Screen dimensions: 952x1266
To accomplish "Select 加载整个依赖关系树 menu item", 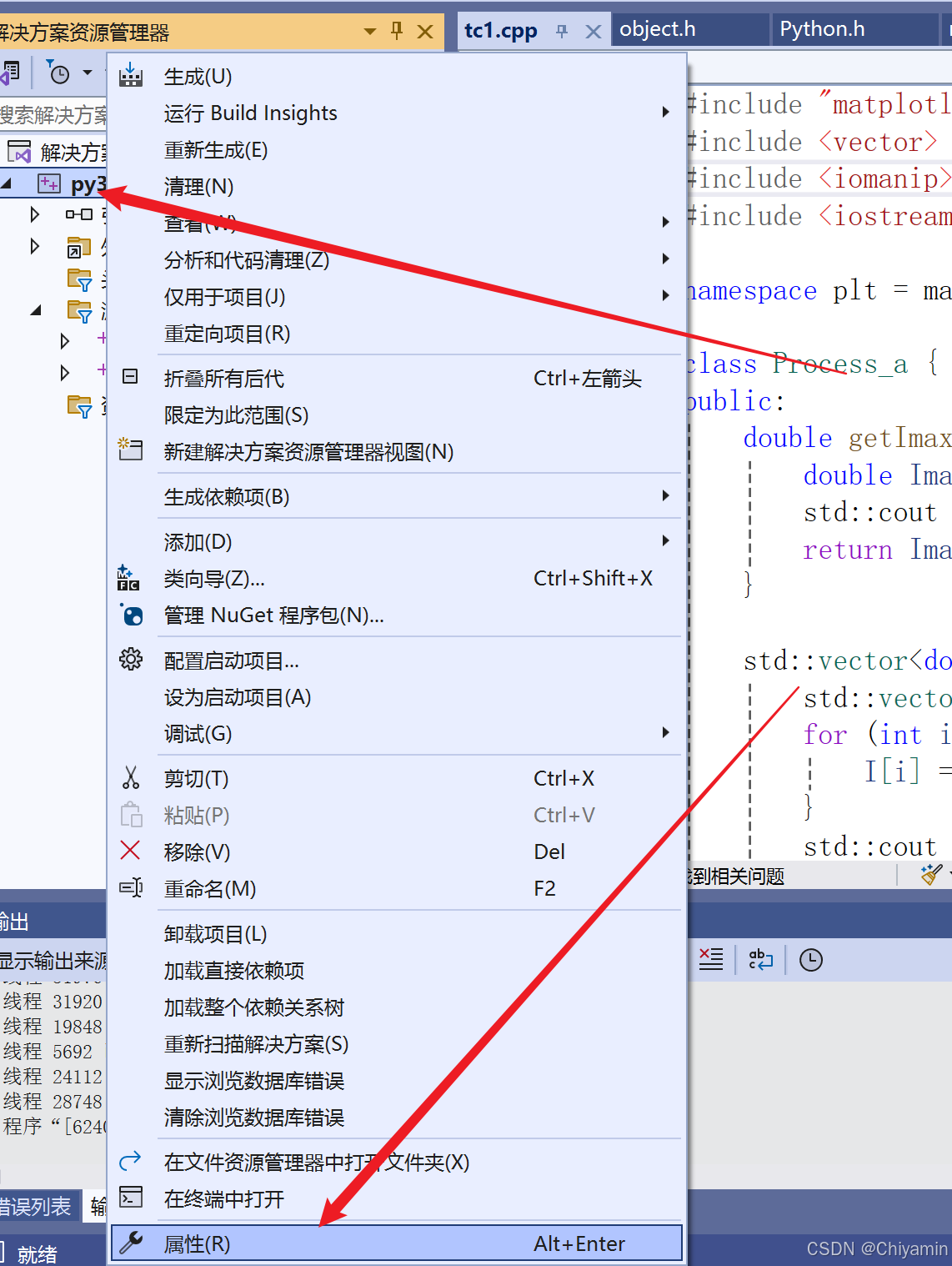I will pyautogui.click(x=397, y=1007).
